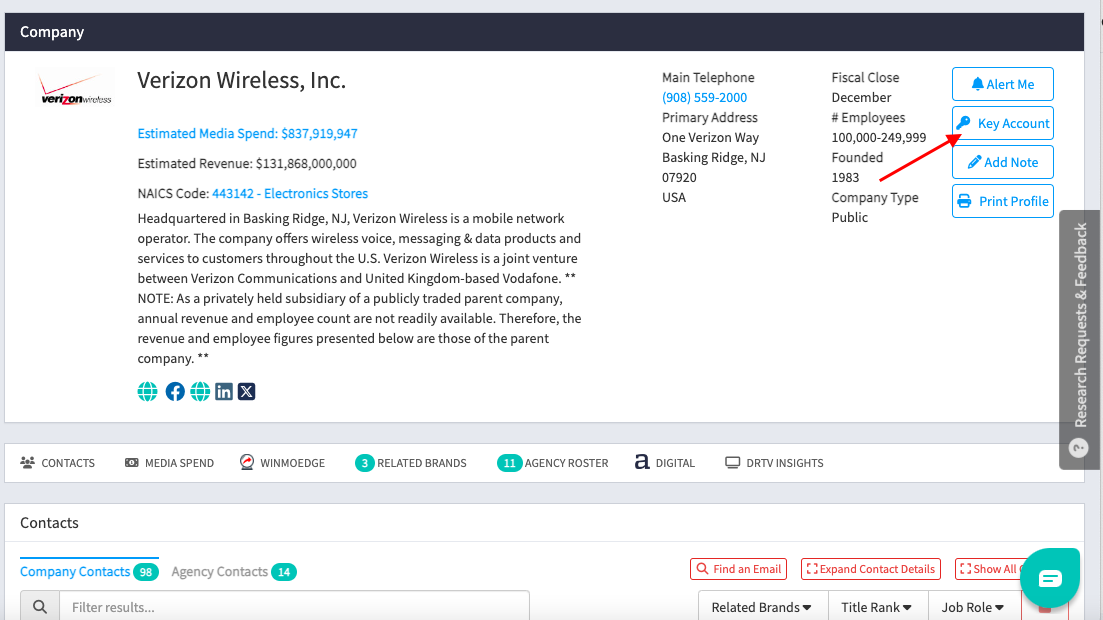
Task: Click the Filter results input field
Action: pos(294,607)
